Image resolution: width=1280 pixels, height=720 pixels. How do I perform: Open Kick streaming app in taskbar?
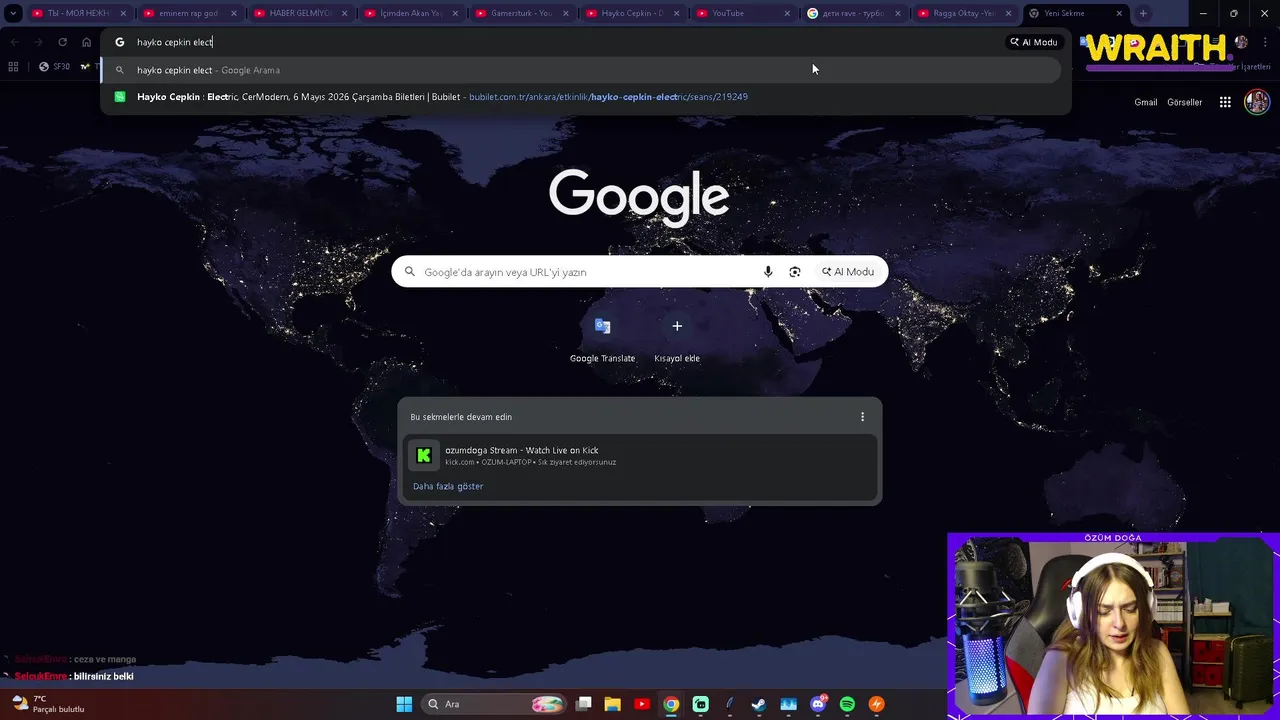[x=700, y=704]
